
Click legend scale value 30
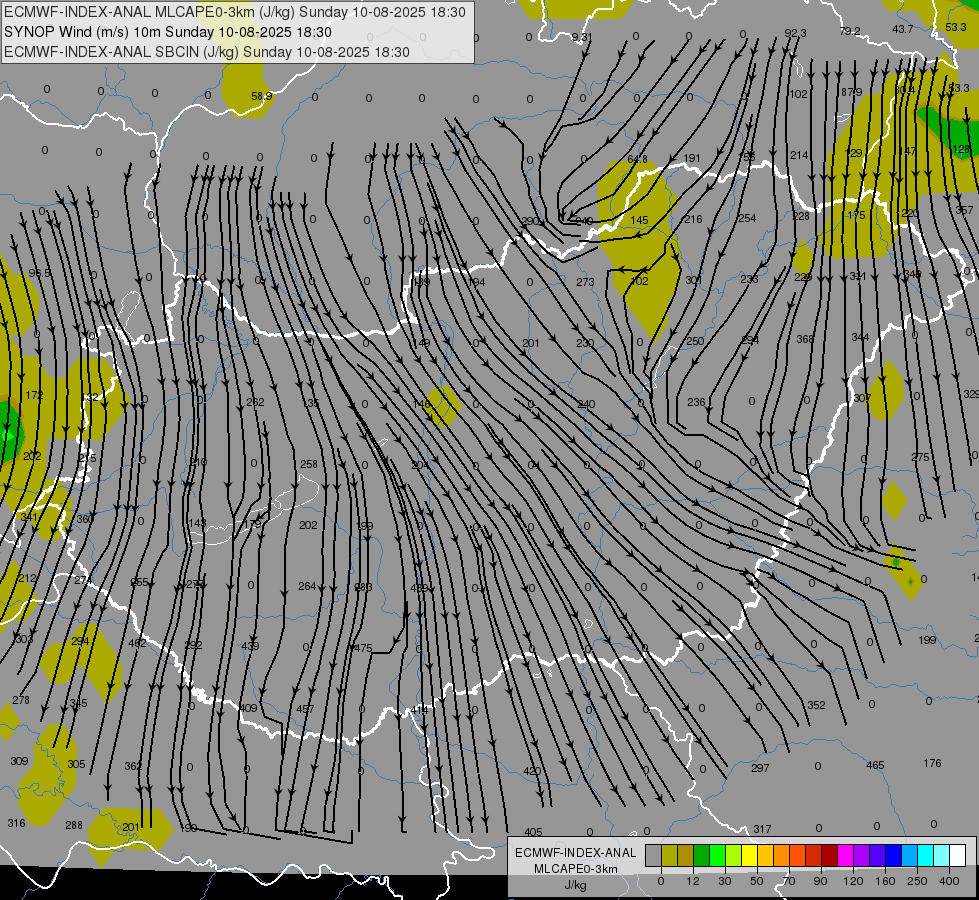pyautogui.click(x=724, y=881)
